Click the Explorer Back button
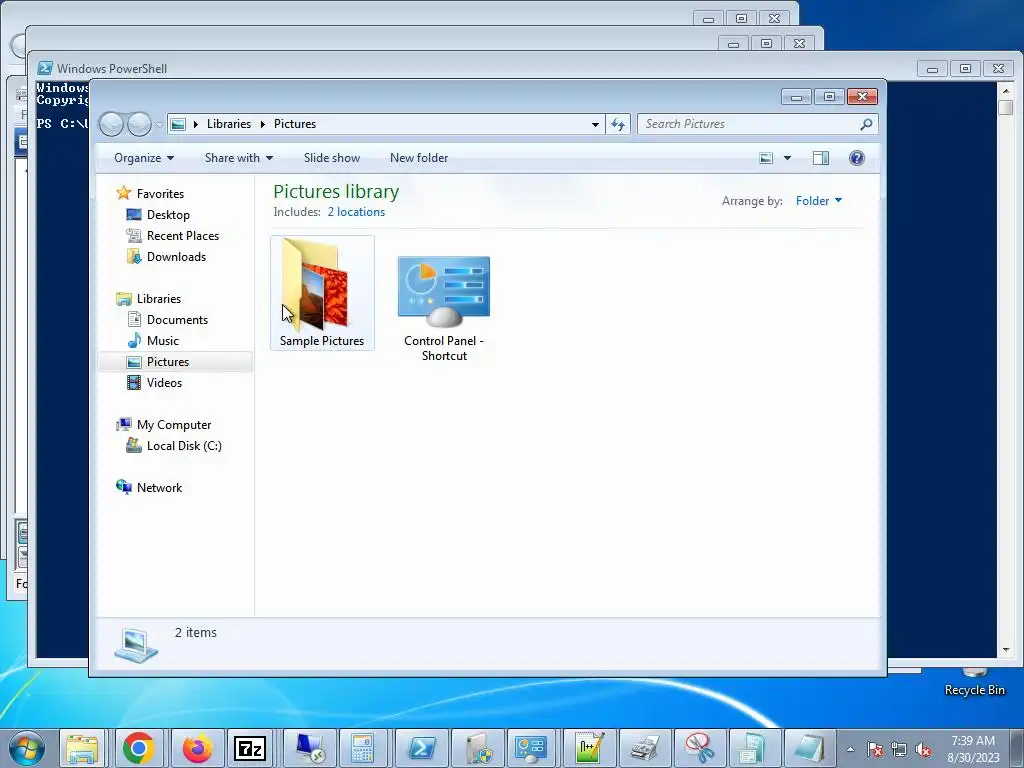Image resolution: width=1024 pixels, height=768 pixels. [112, 124]
